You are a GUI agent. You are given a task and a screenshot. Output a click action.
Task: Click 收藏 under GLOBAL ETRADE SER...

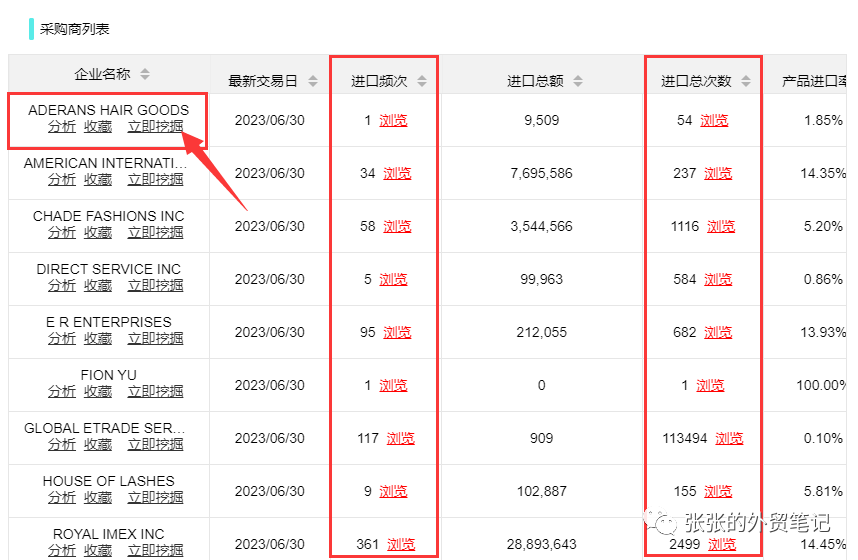pyautogui.click(x=98, y=444)
